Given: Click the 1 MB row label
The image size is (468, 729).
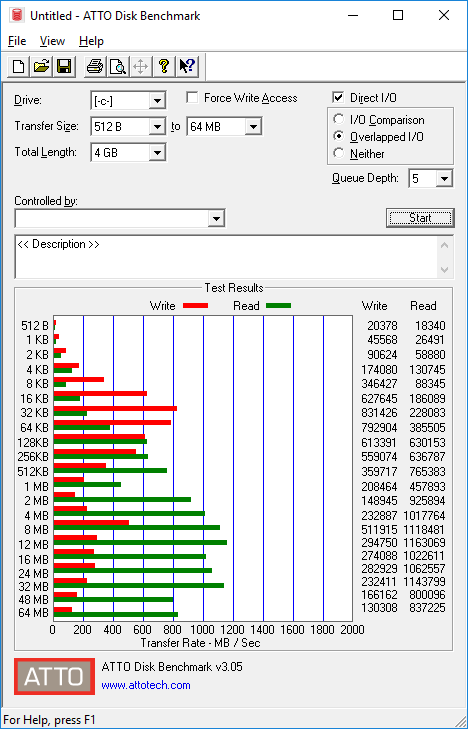Looking at the screenshot, I should click(36, 486).
